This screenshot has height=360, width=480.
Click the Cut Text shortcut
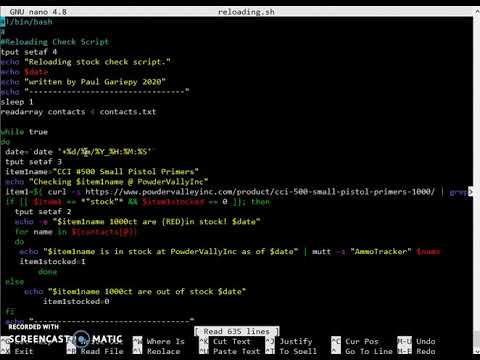[224, 341]
